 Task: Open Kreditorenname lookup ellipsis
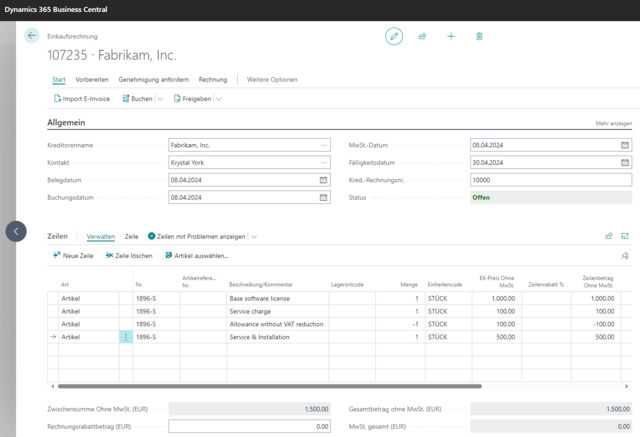pyautogui.click(x=324, y=145)
